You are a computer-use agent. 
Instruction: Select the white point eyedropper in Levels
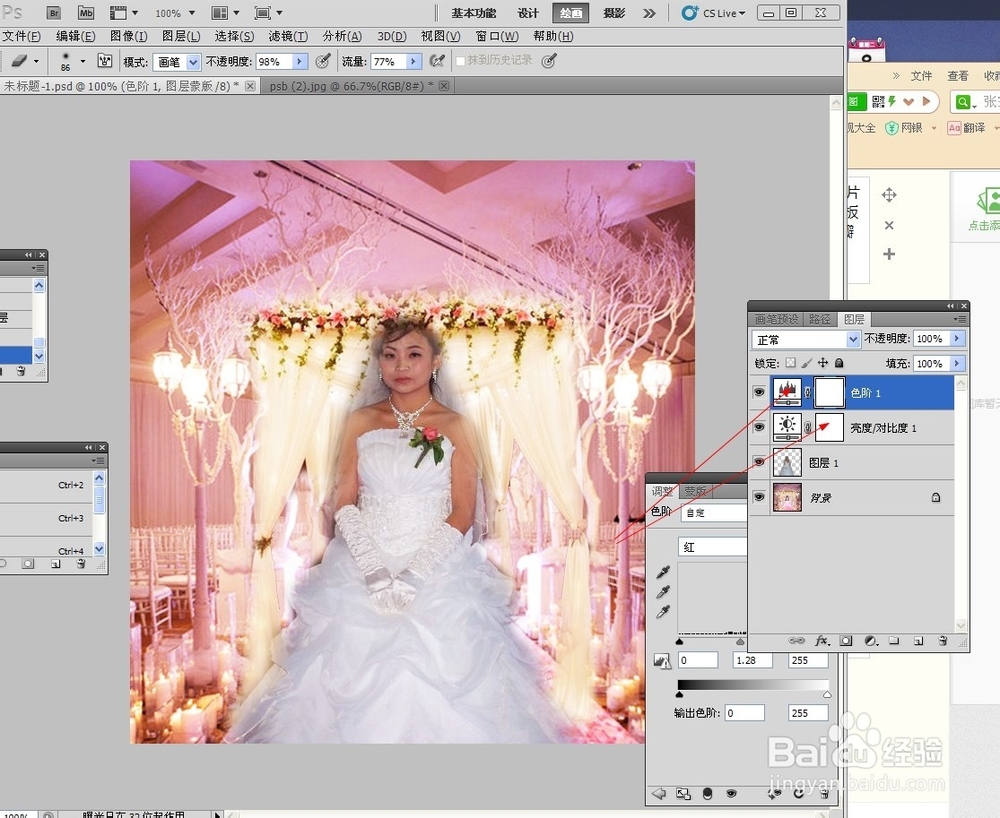pyautogui.click(x=663, y=611)
